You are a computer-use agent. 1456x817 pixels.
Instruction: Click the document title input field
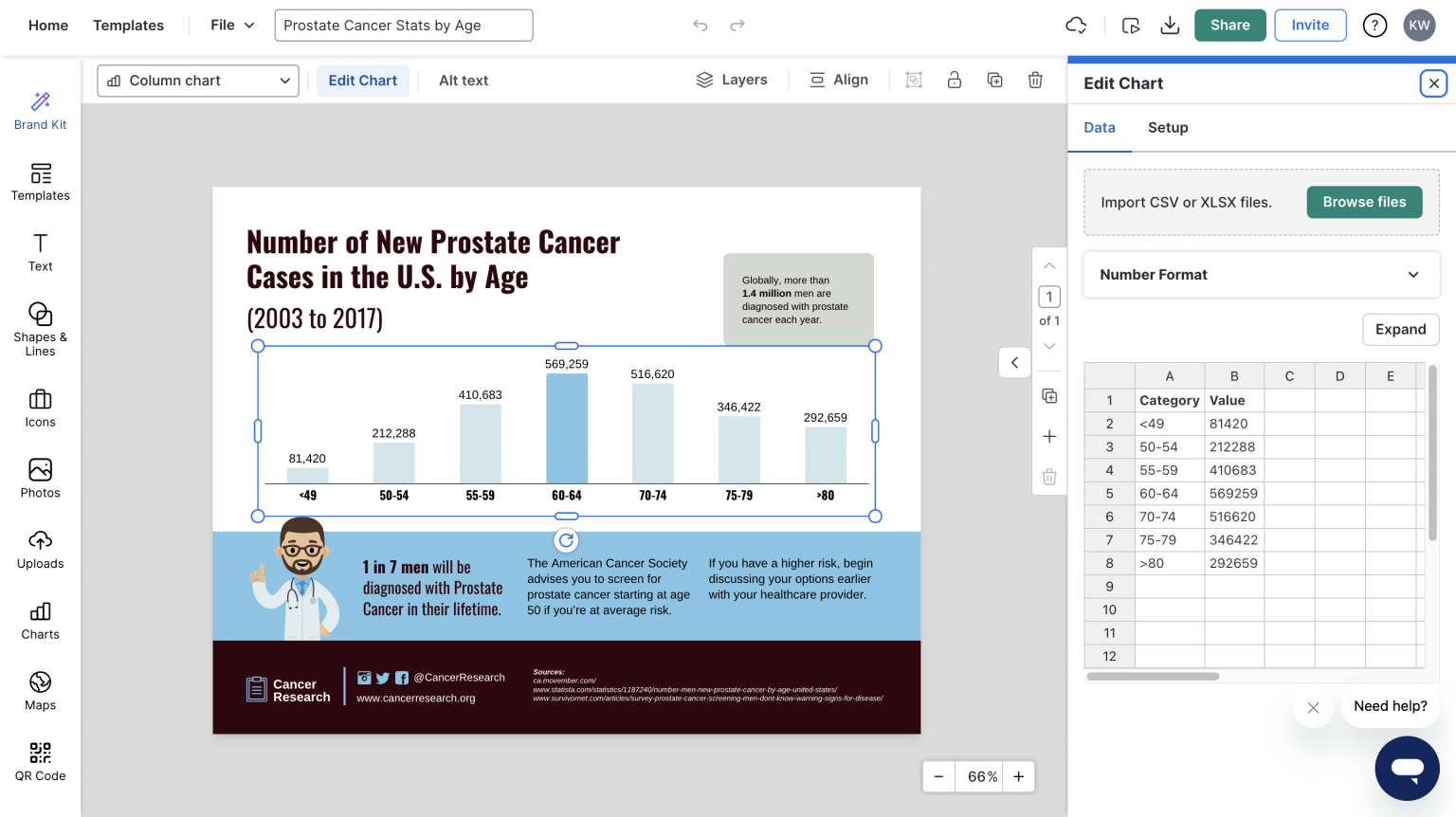click(x=403, y=25)
